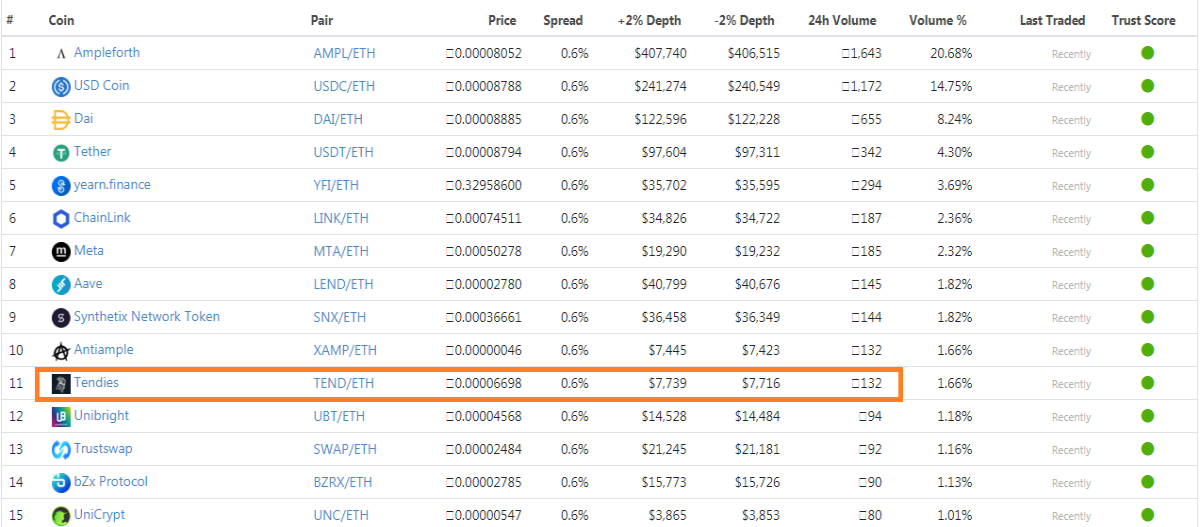Open the UNC/ETH pair link

(341, 516)
